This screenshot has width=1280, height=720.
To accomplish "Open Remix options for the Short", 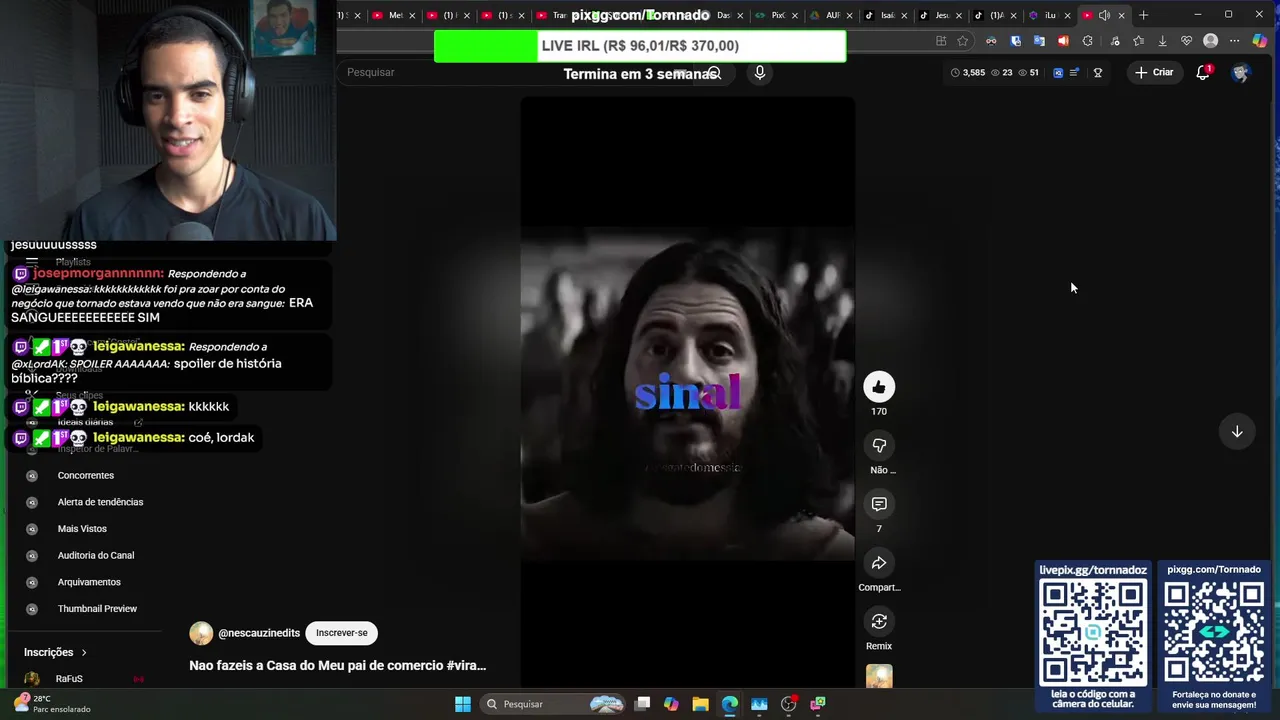I will tap(879, 622).
